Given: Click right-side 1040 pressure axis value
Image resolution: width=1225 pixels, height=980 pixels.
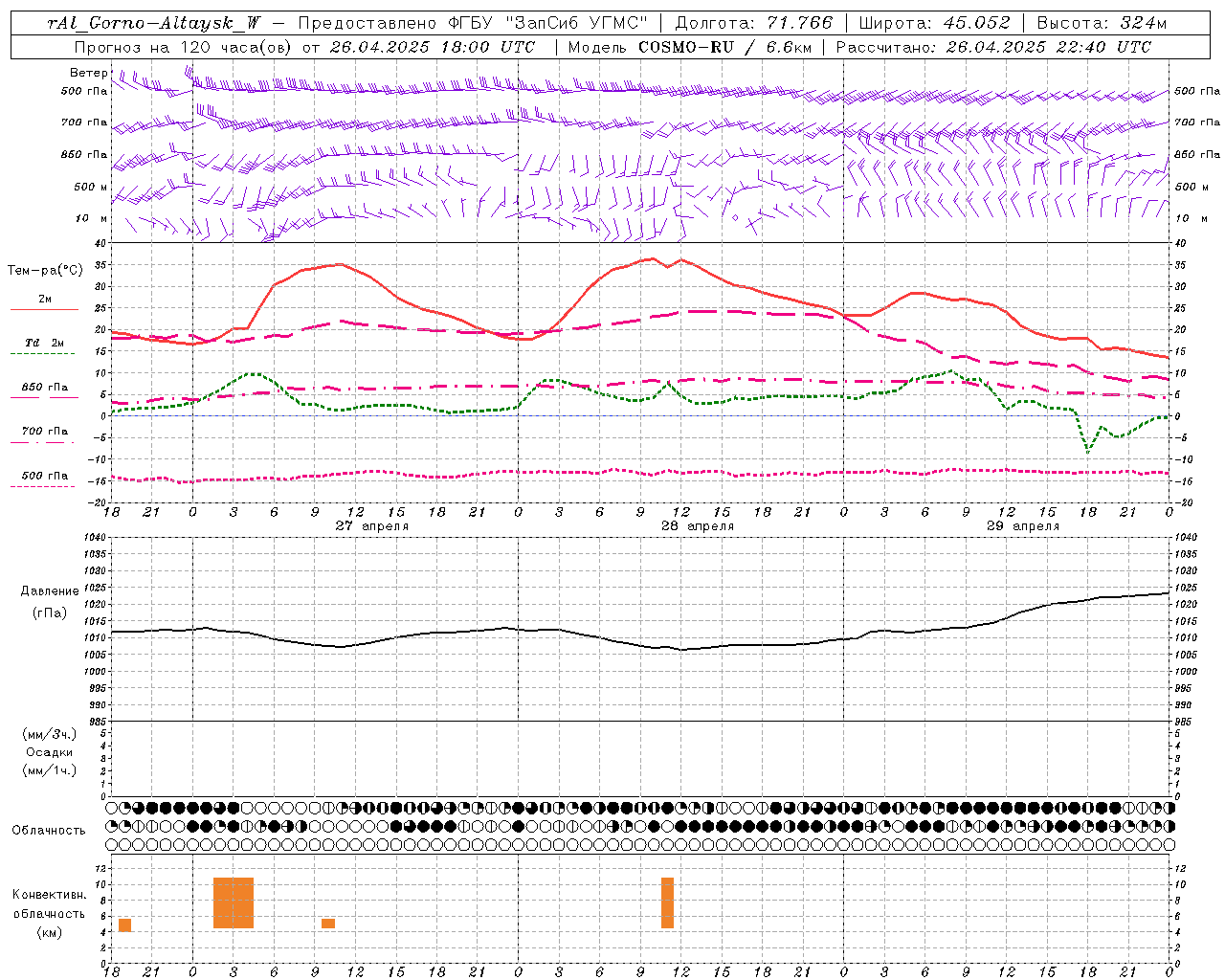Looking at the screenshot, I should [1185, 538].
